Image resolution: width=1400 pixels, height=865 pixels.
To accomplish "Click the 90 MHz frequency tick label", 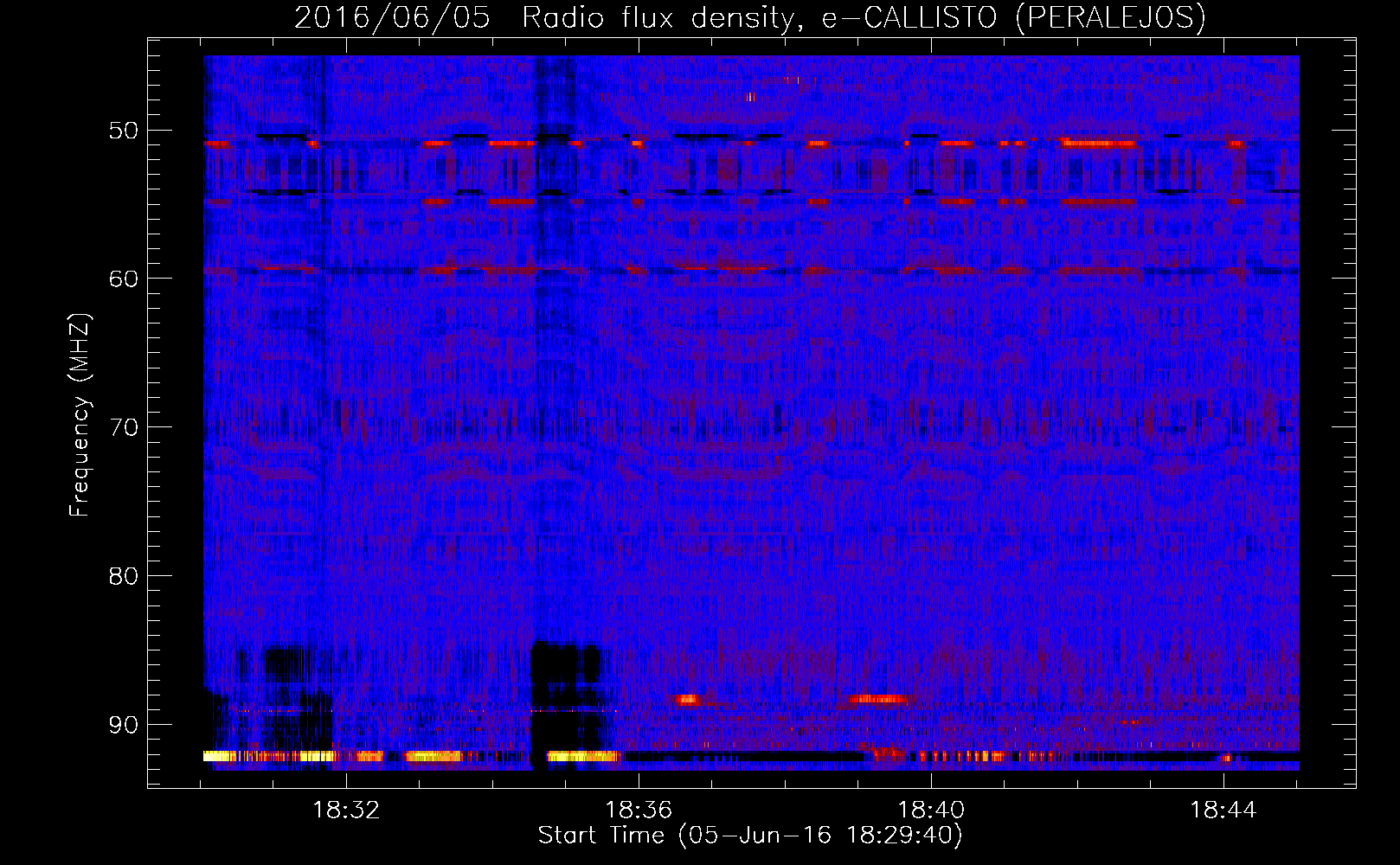I will 123,725.
